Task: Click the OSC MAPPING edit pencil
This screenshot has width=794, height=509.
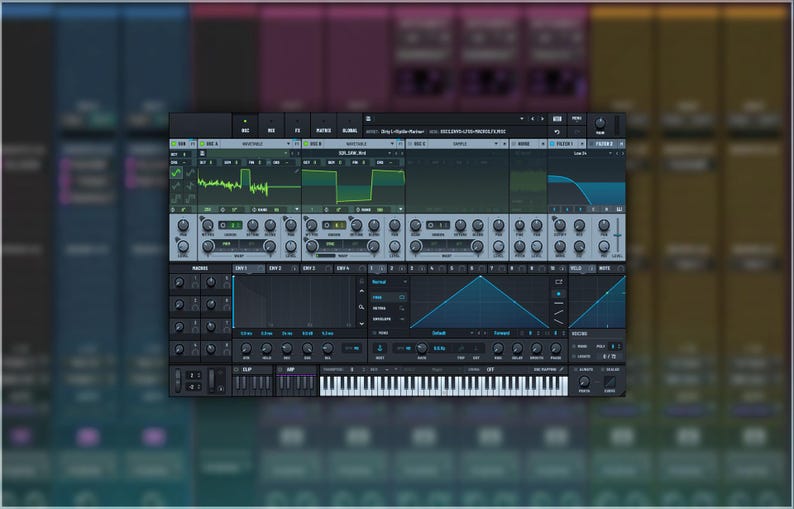Action: pyautogui.click(x=562, y=370)
